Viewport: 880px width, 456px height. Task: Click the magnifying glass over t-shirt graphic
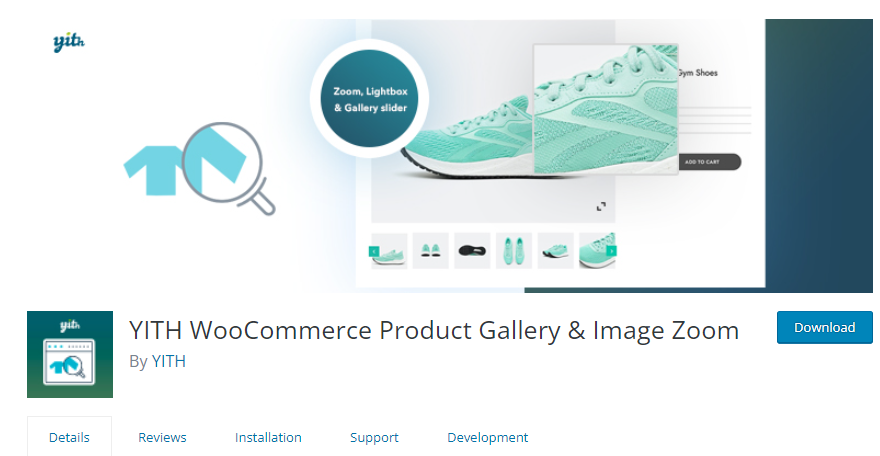coord(228,168)
